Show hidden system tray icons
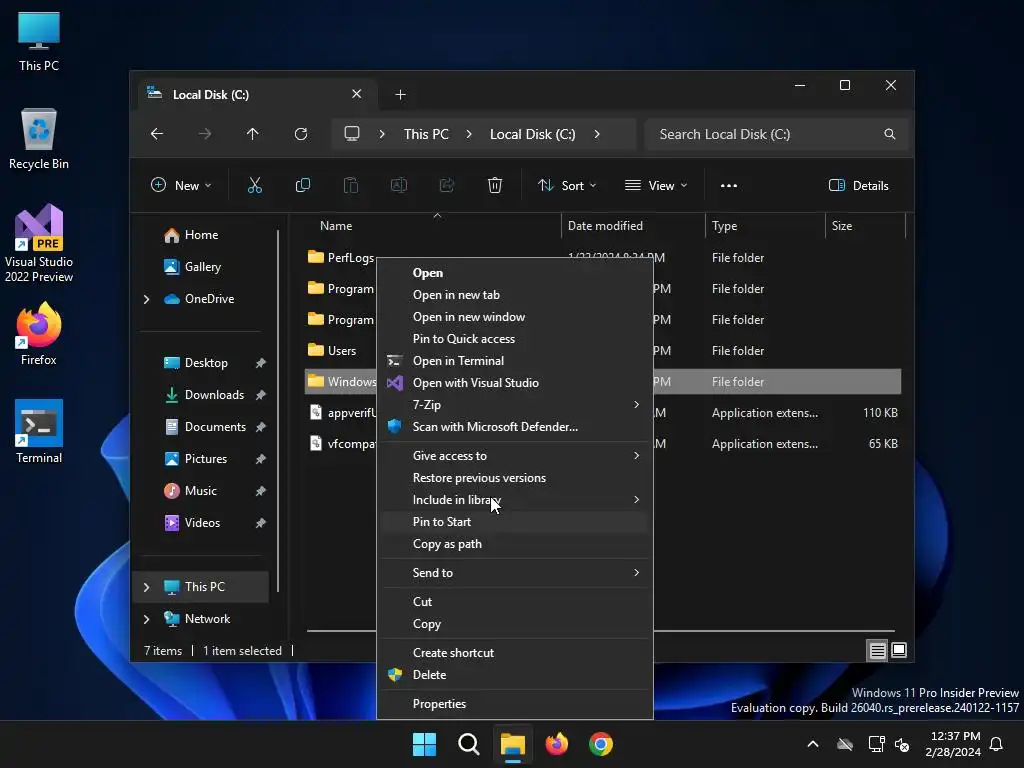This screenshot has width=1024, height=768. [x=813, y=744]
